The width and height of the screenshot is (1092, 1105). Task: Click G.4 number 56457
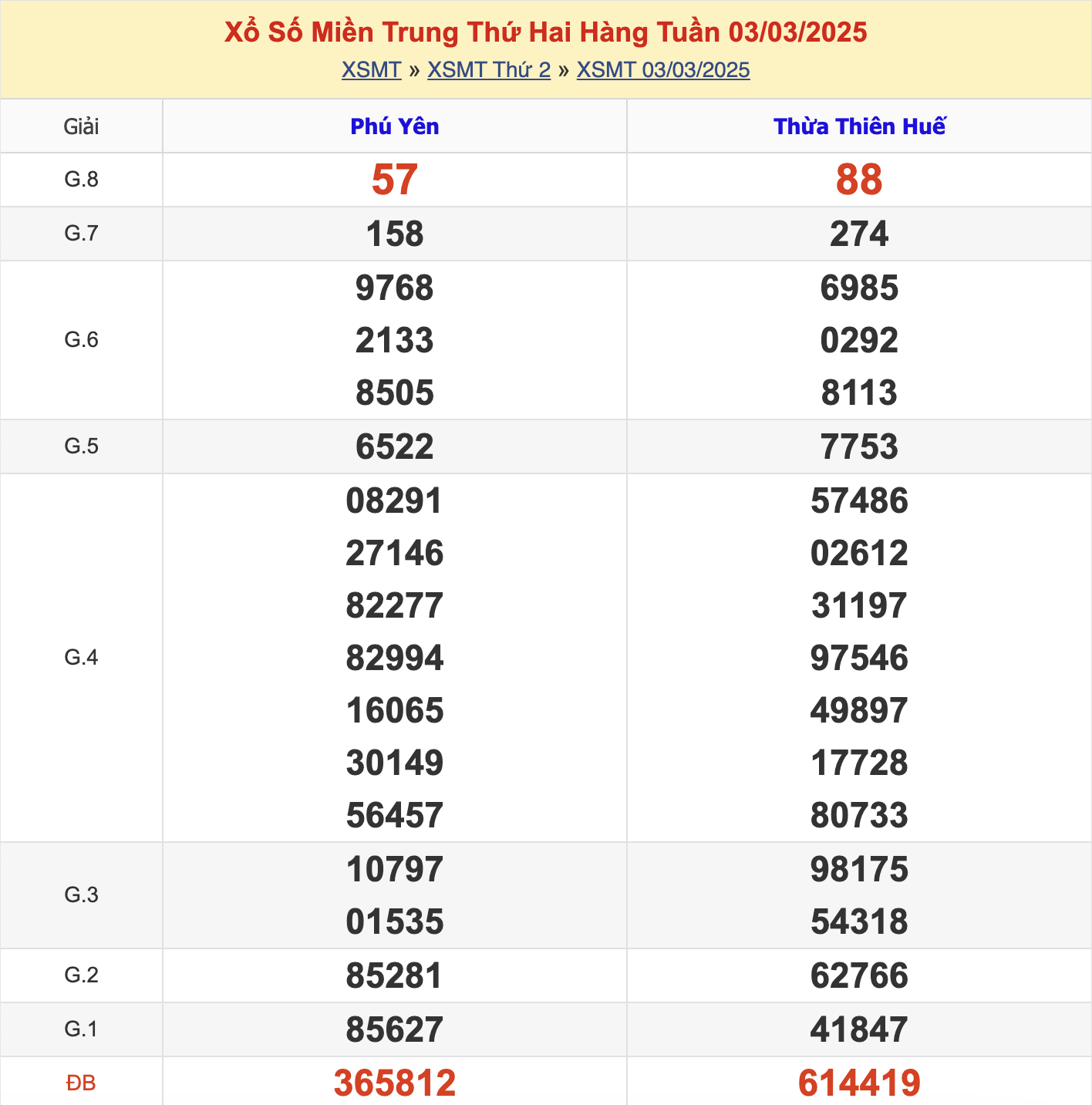coord(395,815)
